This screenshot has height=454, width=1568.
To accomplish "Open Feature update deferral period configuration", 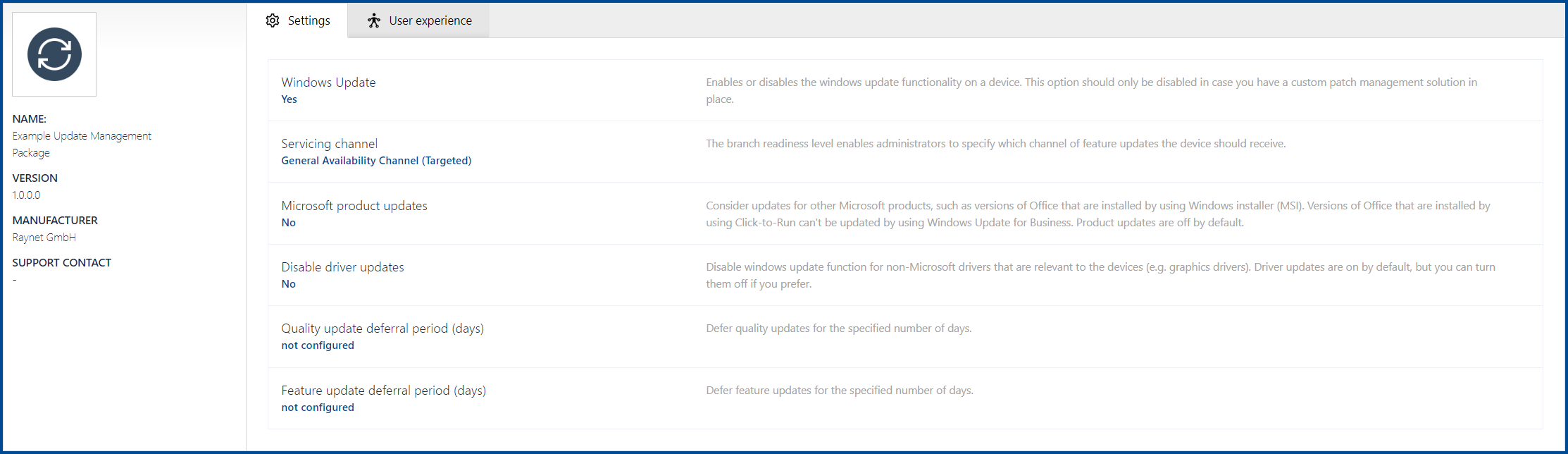I will pos(384,390).
